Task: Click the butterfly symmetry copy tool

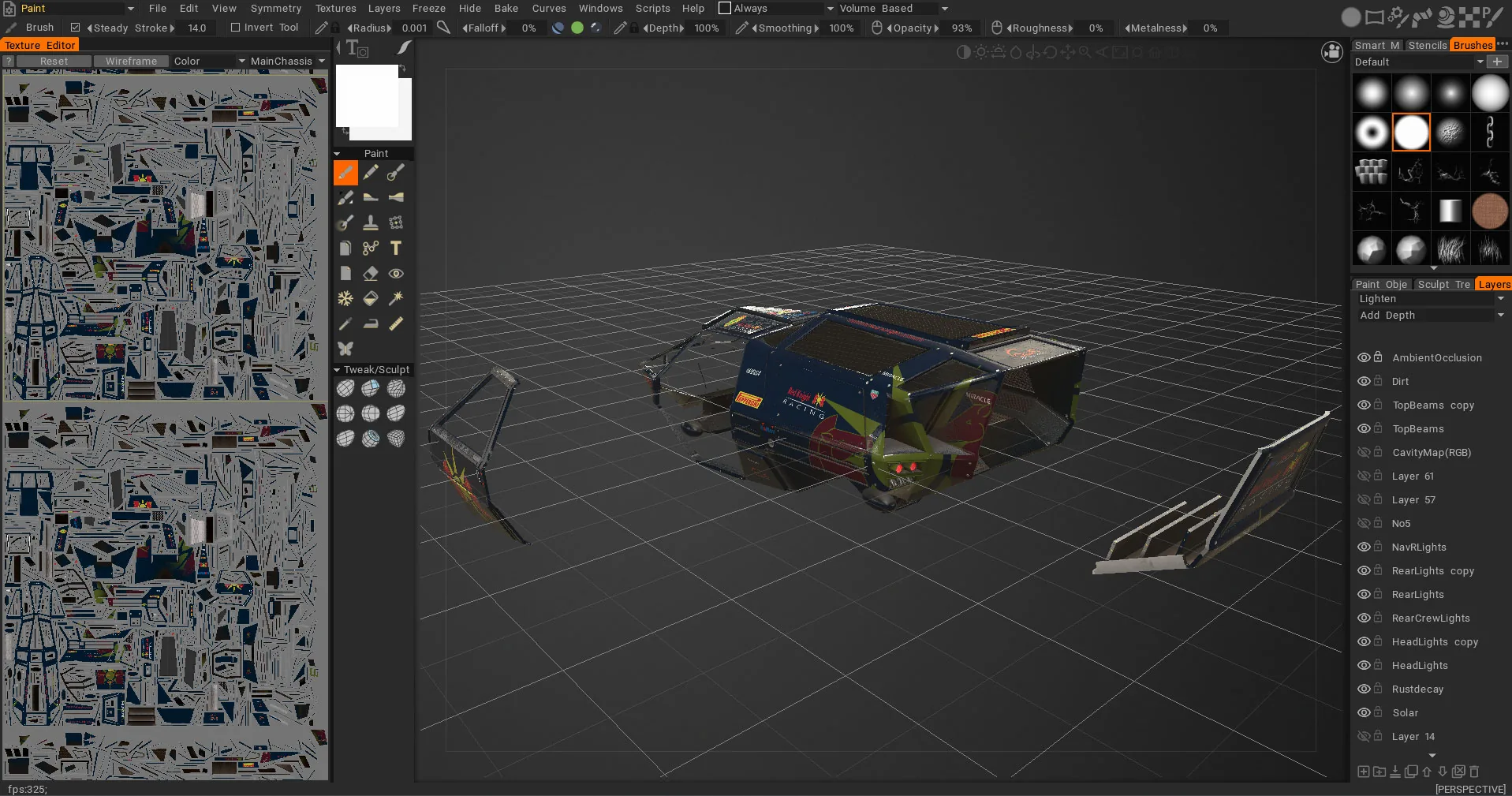Action: tap(345, 349)
